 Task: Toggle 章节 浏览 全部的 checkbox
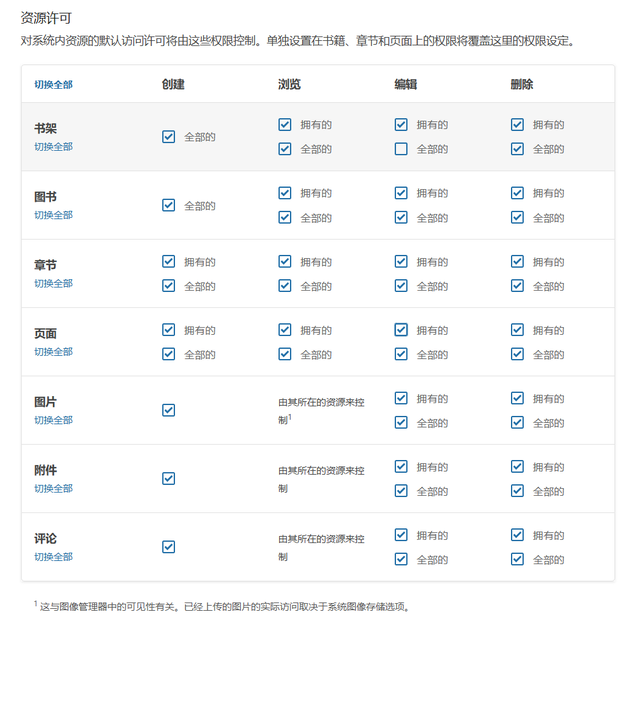[285, 286]
